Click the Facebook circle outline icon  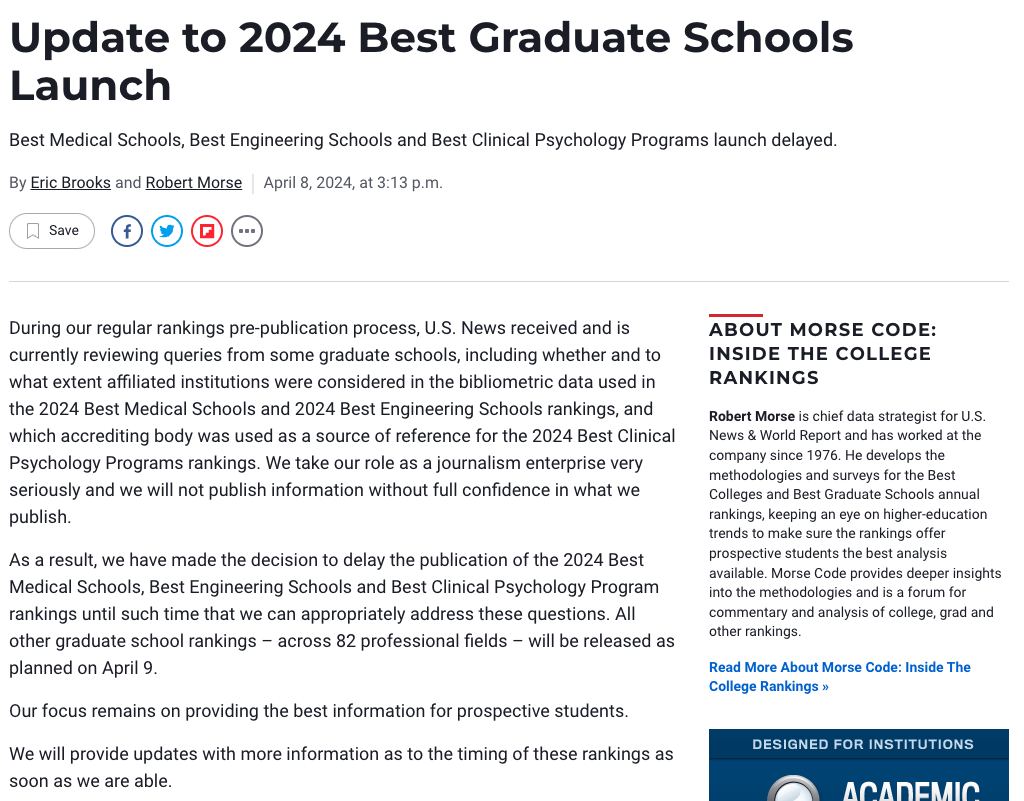(127, 231)
